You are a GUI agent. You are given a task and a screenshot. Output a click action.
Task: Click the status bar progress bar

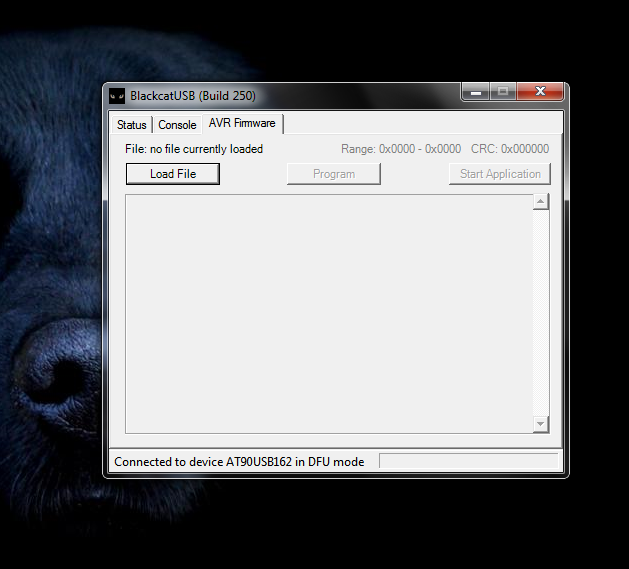coord(468,461)
